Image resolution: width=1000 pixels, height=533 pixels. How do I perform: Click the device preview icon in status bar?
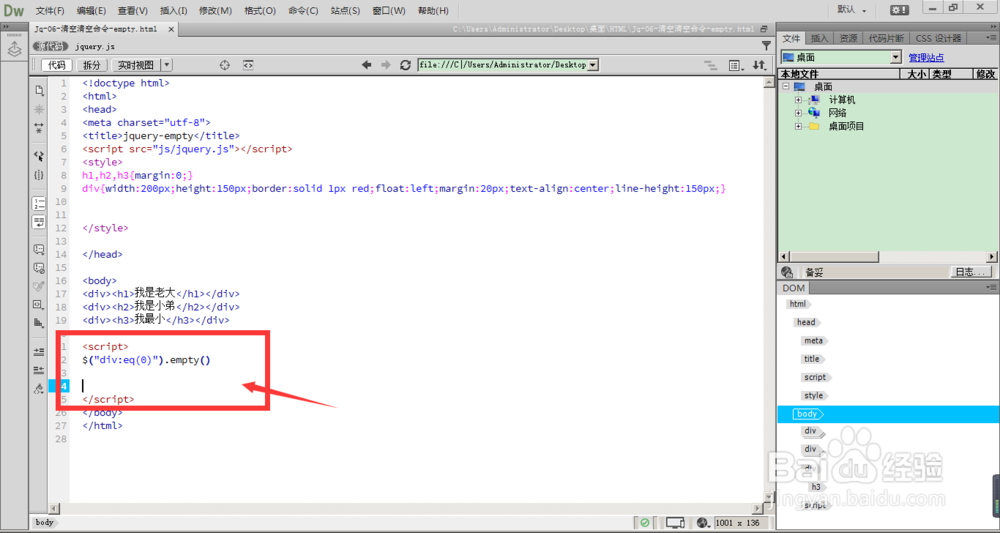pyautogui.click(x=675, y=523)
